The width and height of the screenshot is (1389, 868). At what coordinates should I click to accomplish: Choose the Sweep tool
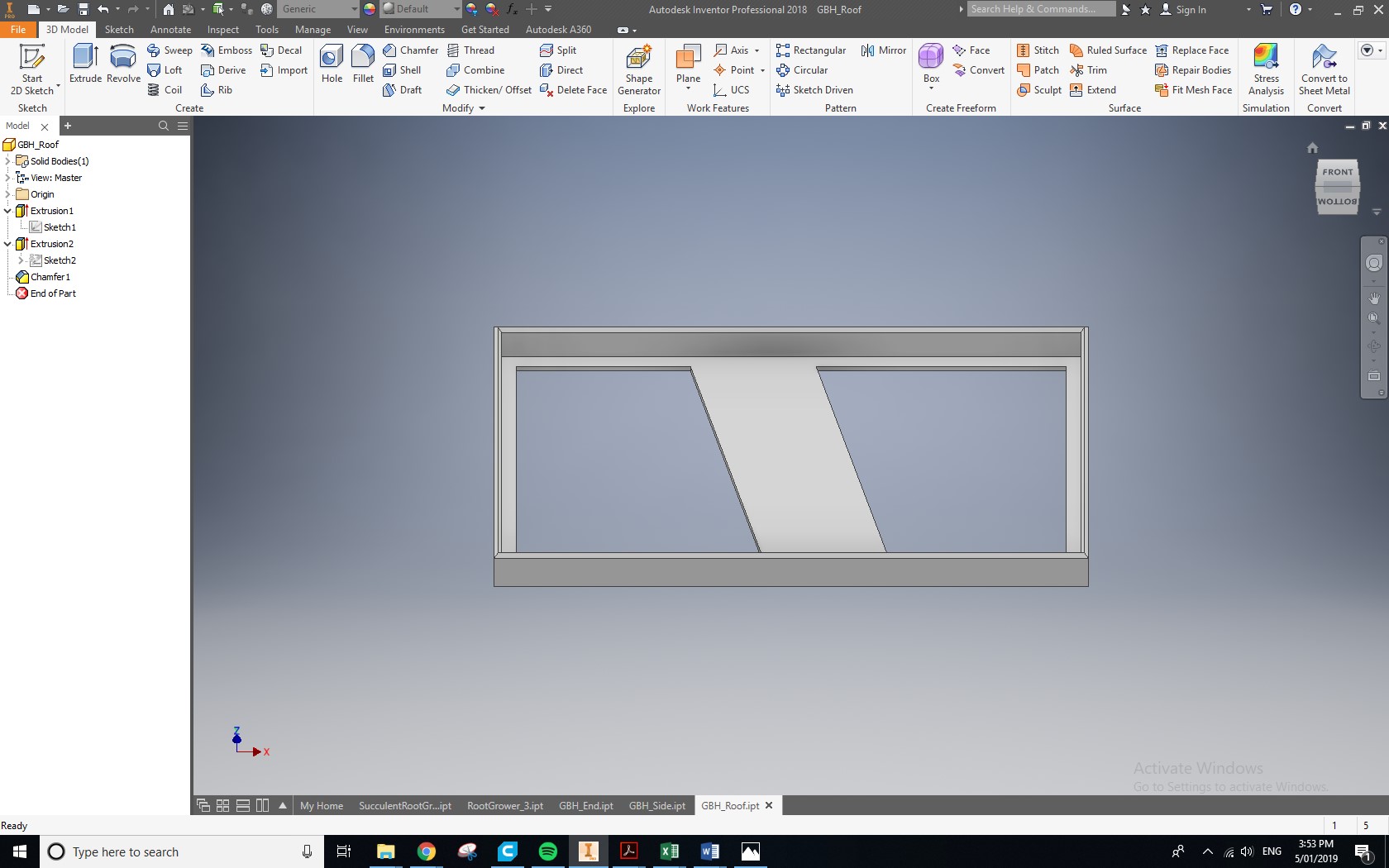[169, 50]
